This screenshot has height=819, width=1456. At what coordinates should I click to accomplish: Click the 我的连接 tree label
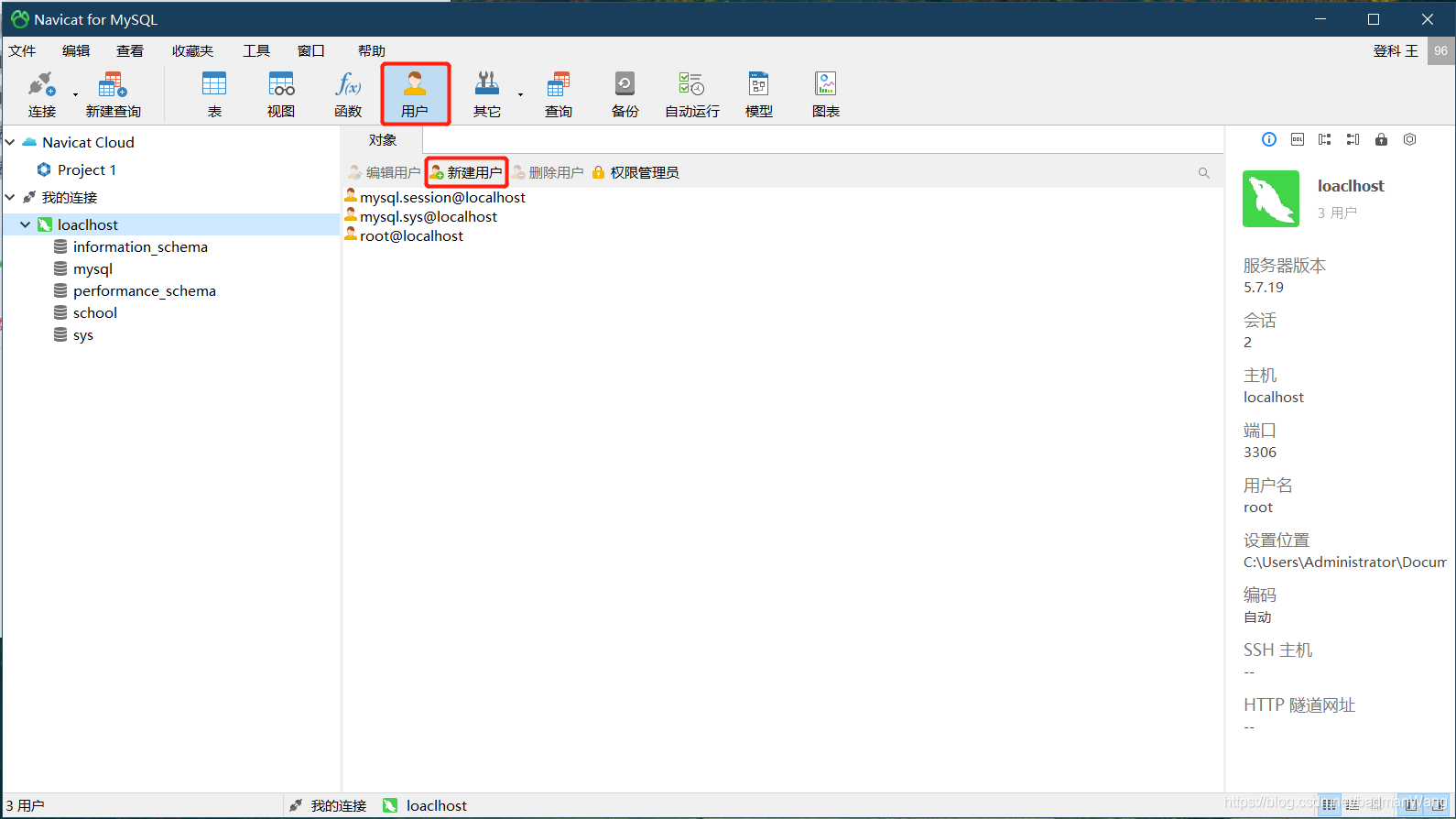pos(70,197)
